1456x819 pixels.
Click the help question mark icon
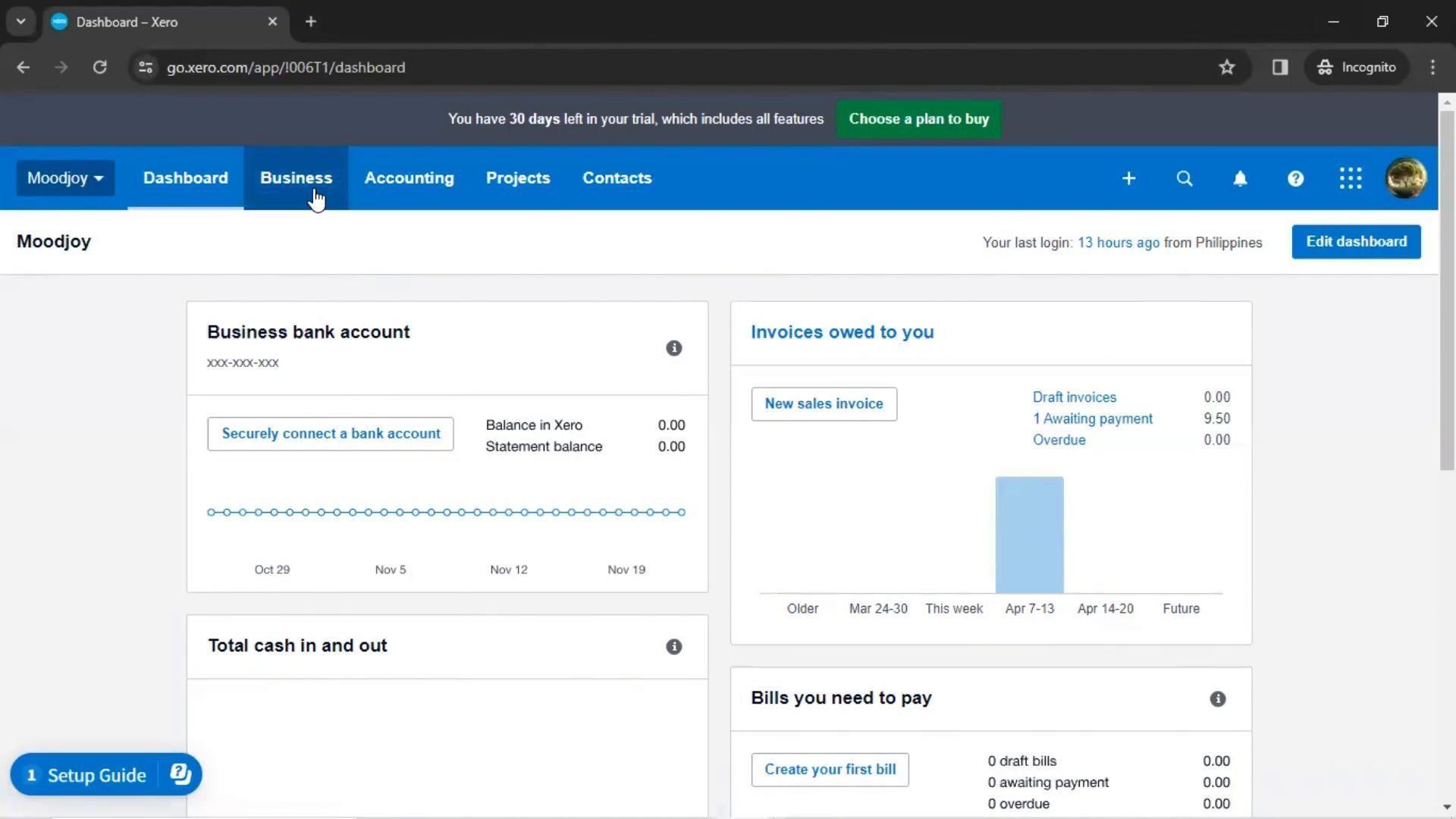tap(1295, 178)
